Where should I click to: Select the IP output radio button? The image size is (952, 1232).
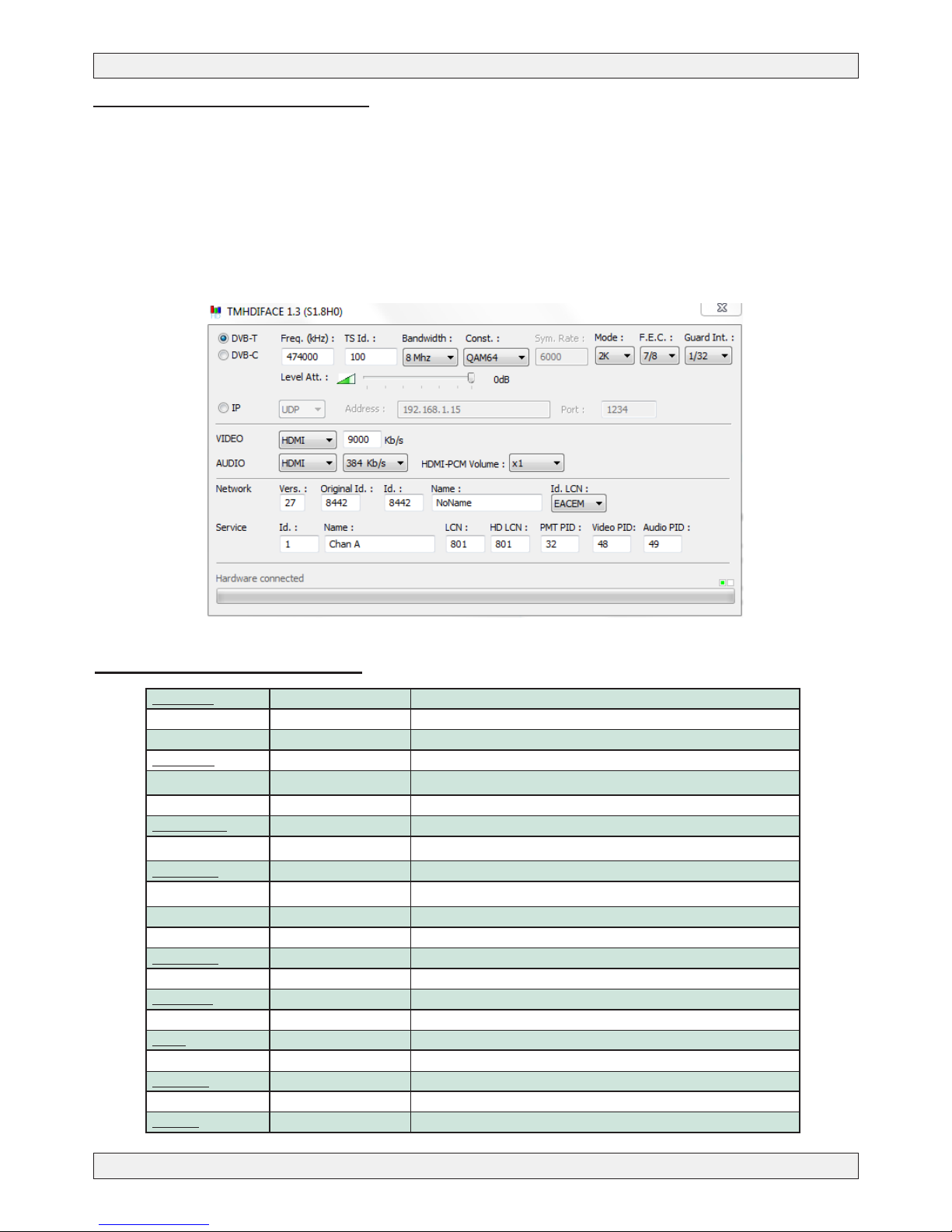223,408
